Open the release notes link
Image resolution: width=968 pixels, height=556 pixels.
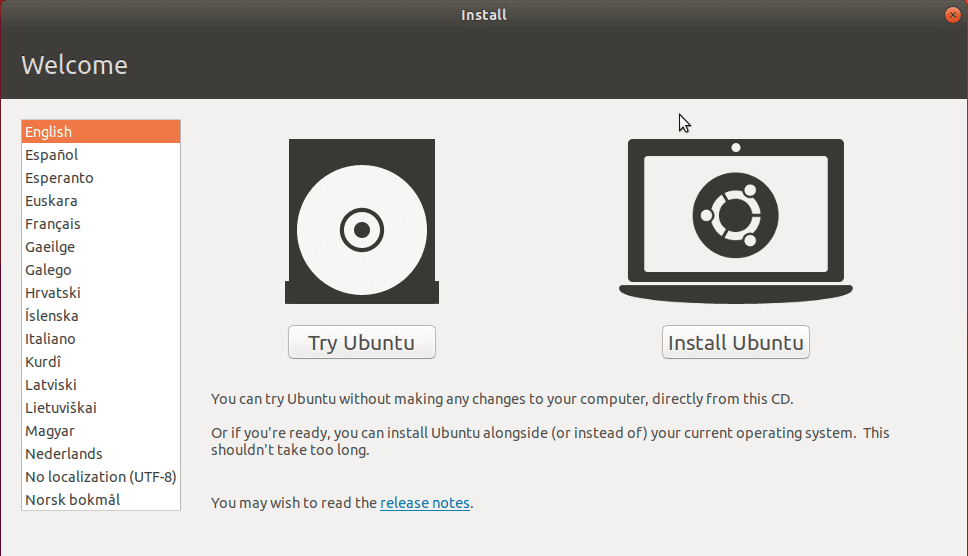click(x=425, y=503)
